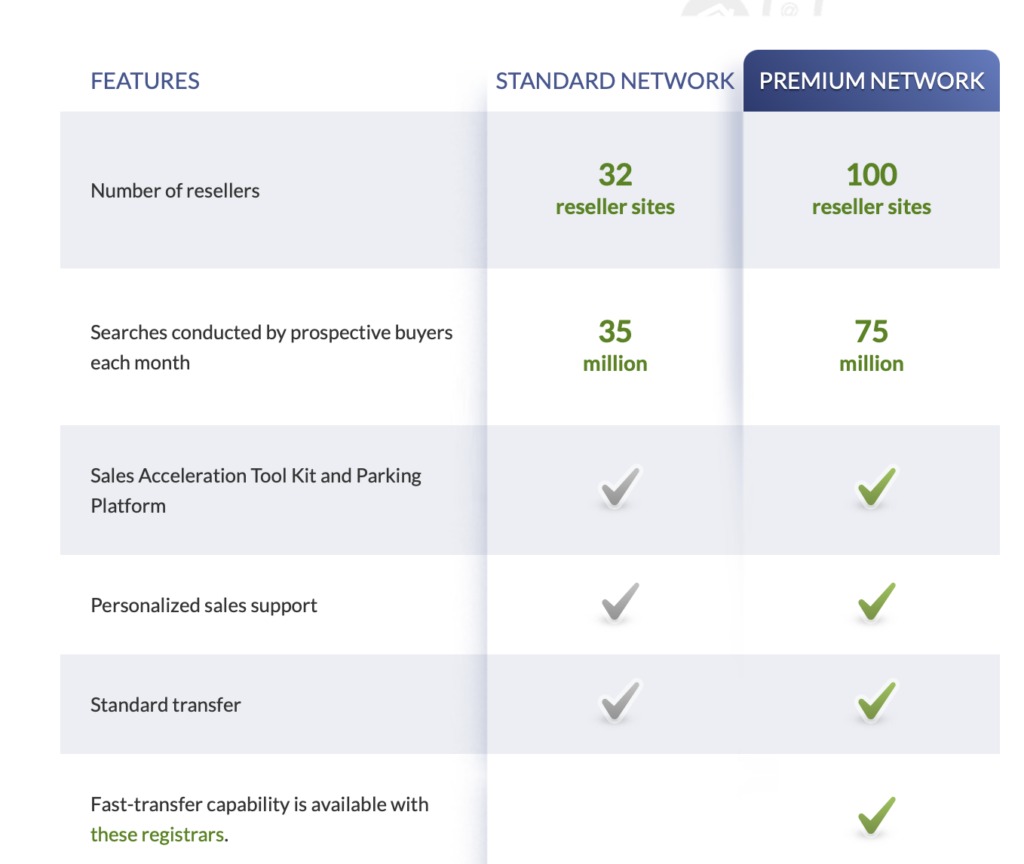This screenshot has width=1024, height=864.
Task: Open the 'these registrars' link
Action: 157,835
